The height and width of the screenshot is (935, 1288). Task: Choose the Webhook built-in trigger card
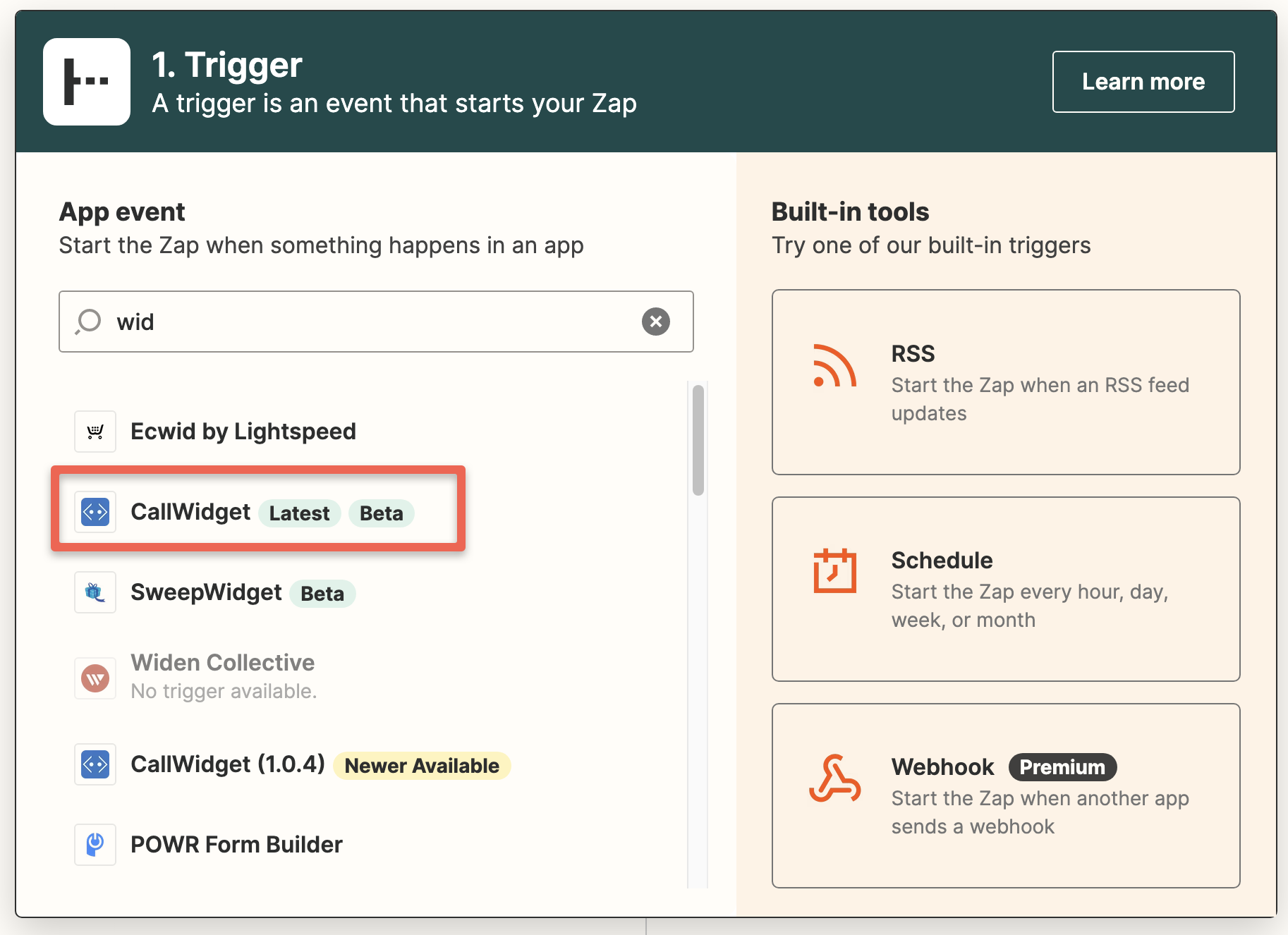[x=1006, y=795]
